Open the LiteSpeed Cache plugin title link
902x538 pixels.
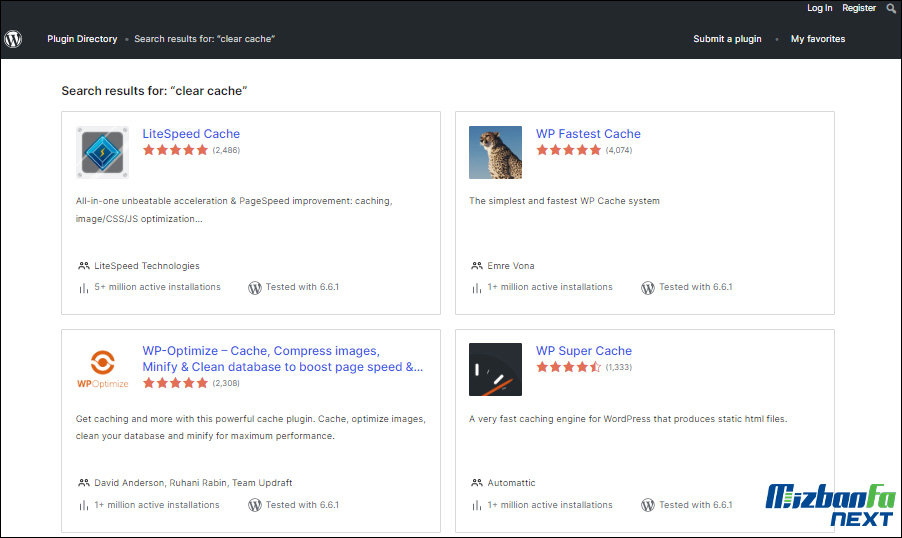pos(191,133)
